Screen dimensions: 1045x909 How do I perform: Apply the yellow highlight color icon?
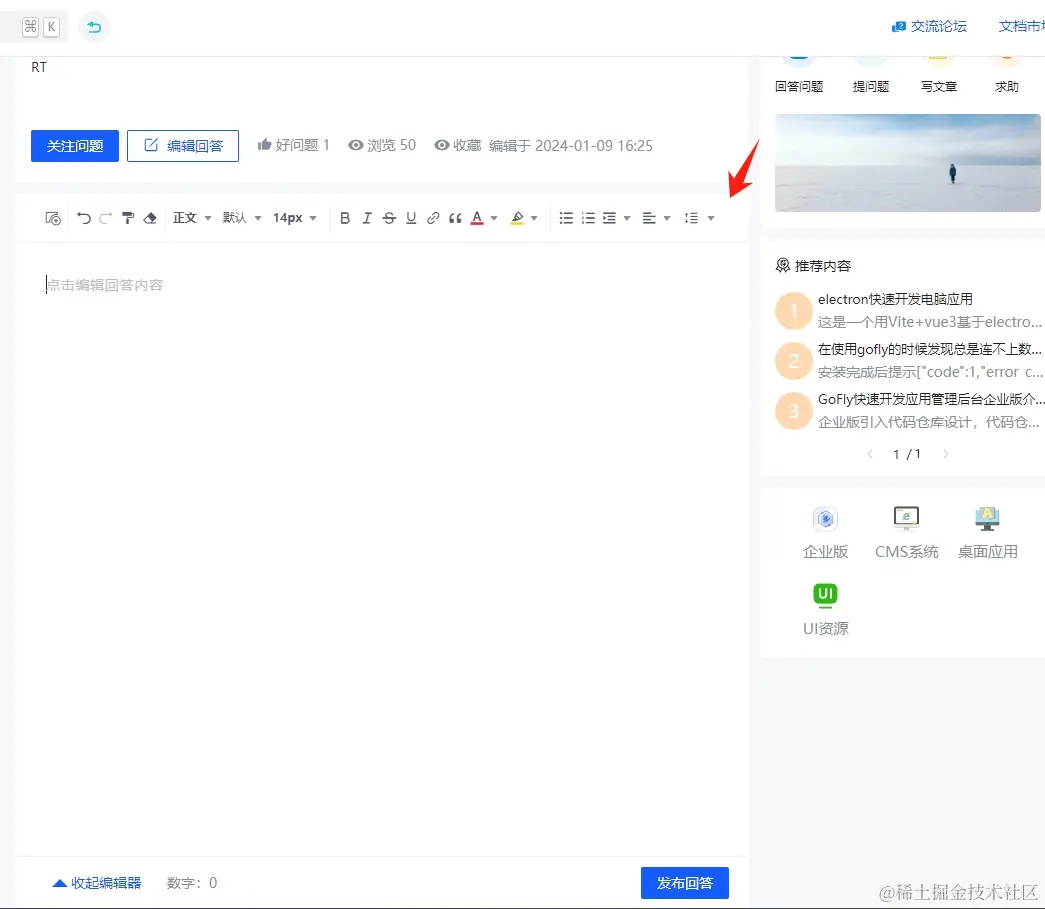click(517, 218)
